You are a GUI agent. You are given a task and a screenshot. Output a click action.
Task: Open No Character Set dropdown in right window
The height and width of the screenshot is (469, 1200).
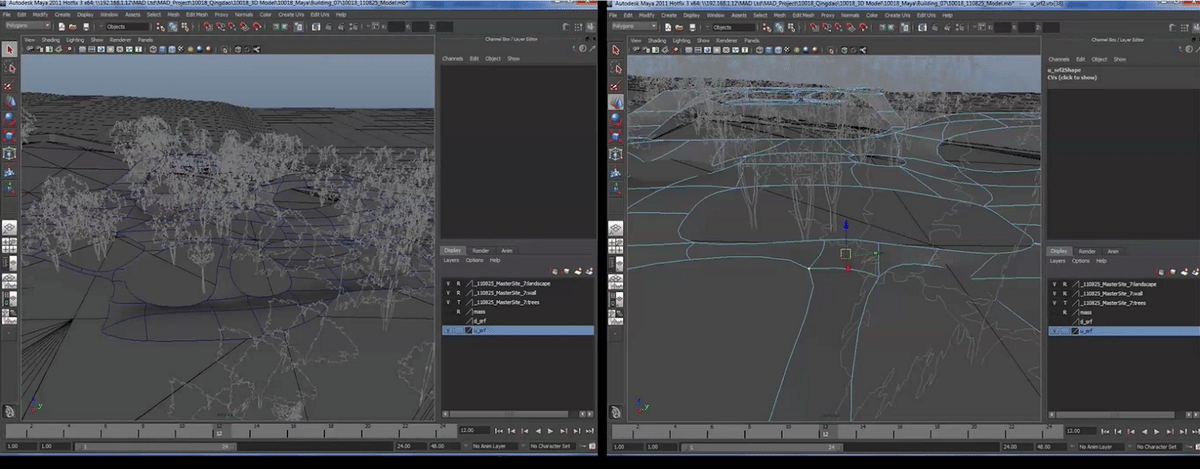1157,446
